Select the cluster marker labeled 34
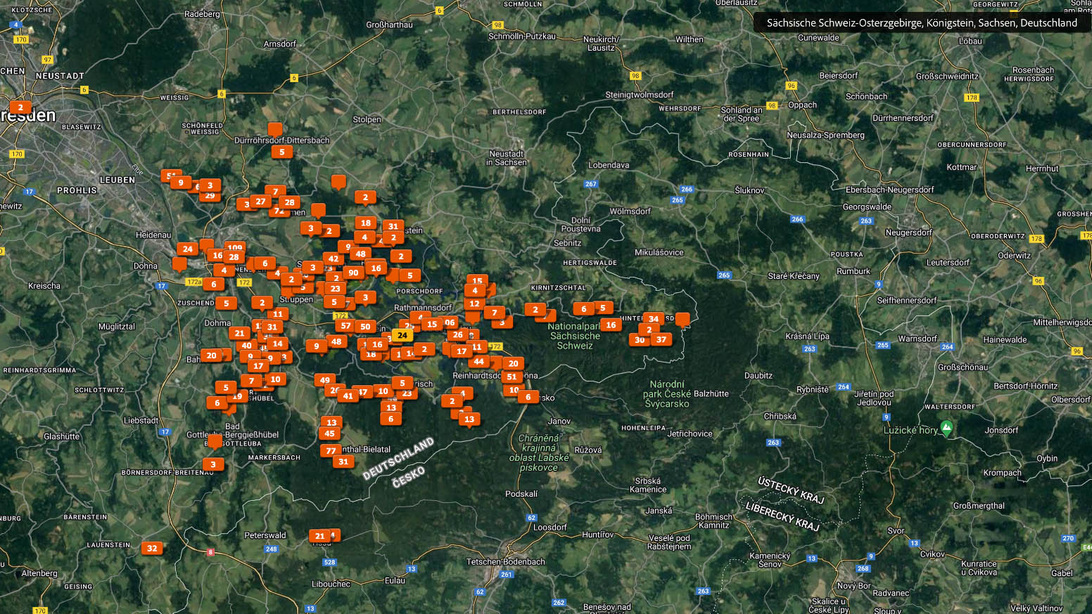 pos(653,320)
